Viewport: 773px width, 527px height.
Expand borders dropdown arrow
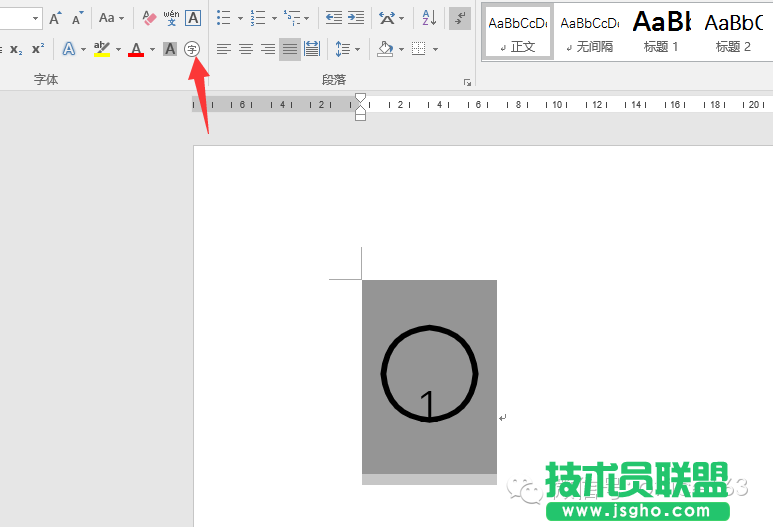click(x=435, y=49)
